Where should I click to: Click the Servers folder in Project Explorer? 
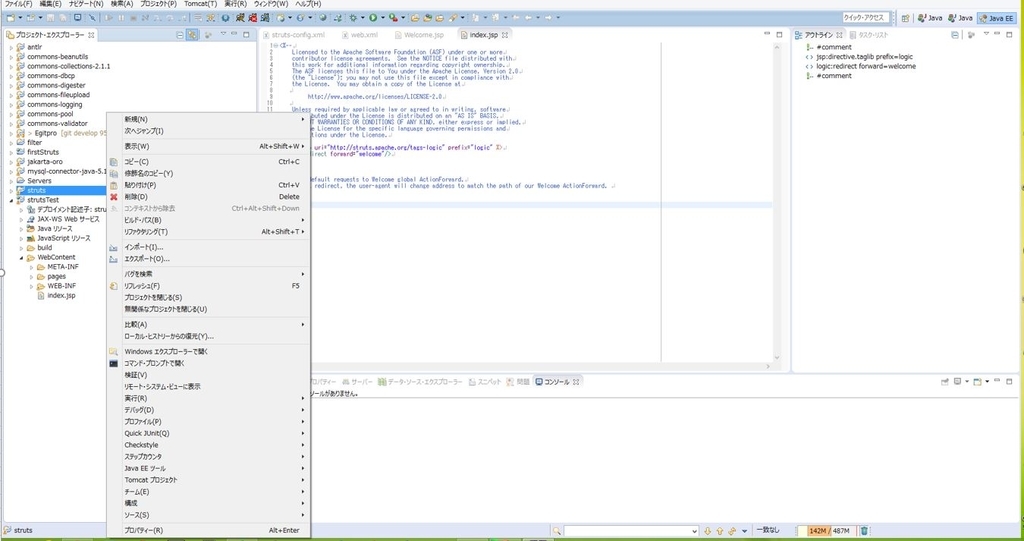point(39,180)
